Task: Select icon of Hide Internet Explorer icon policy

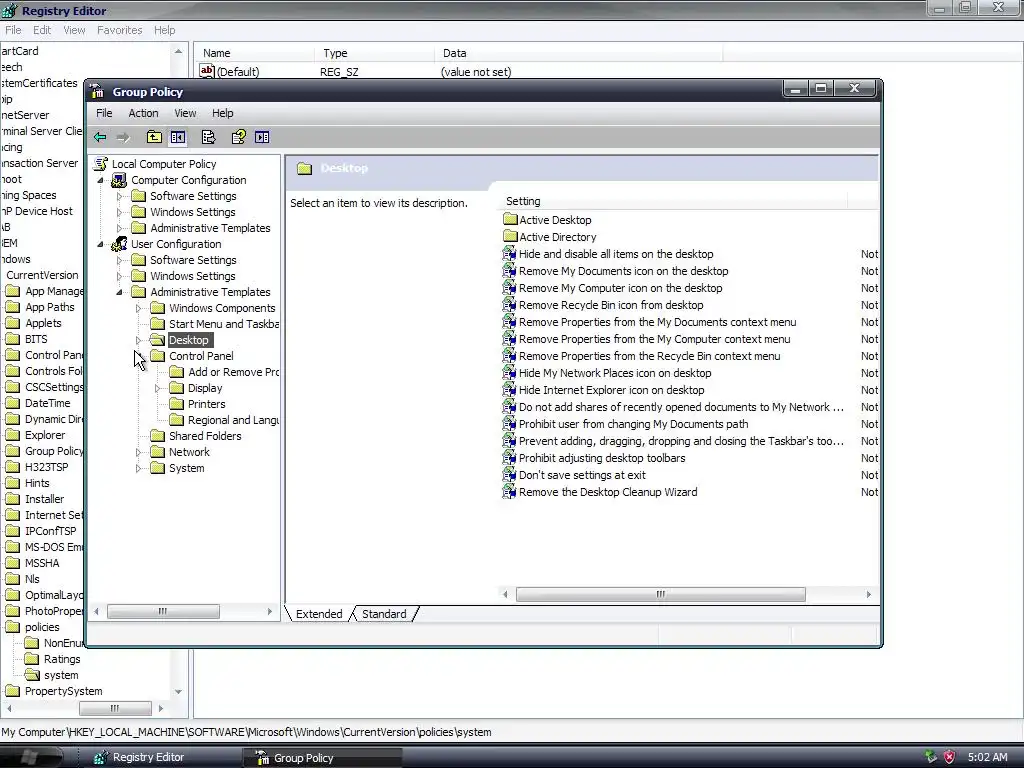Action: click(x=509, y=390)
